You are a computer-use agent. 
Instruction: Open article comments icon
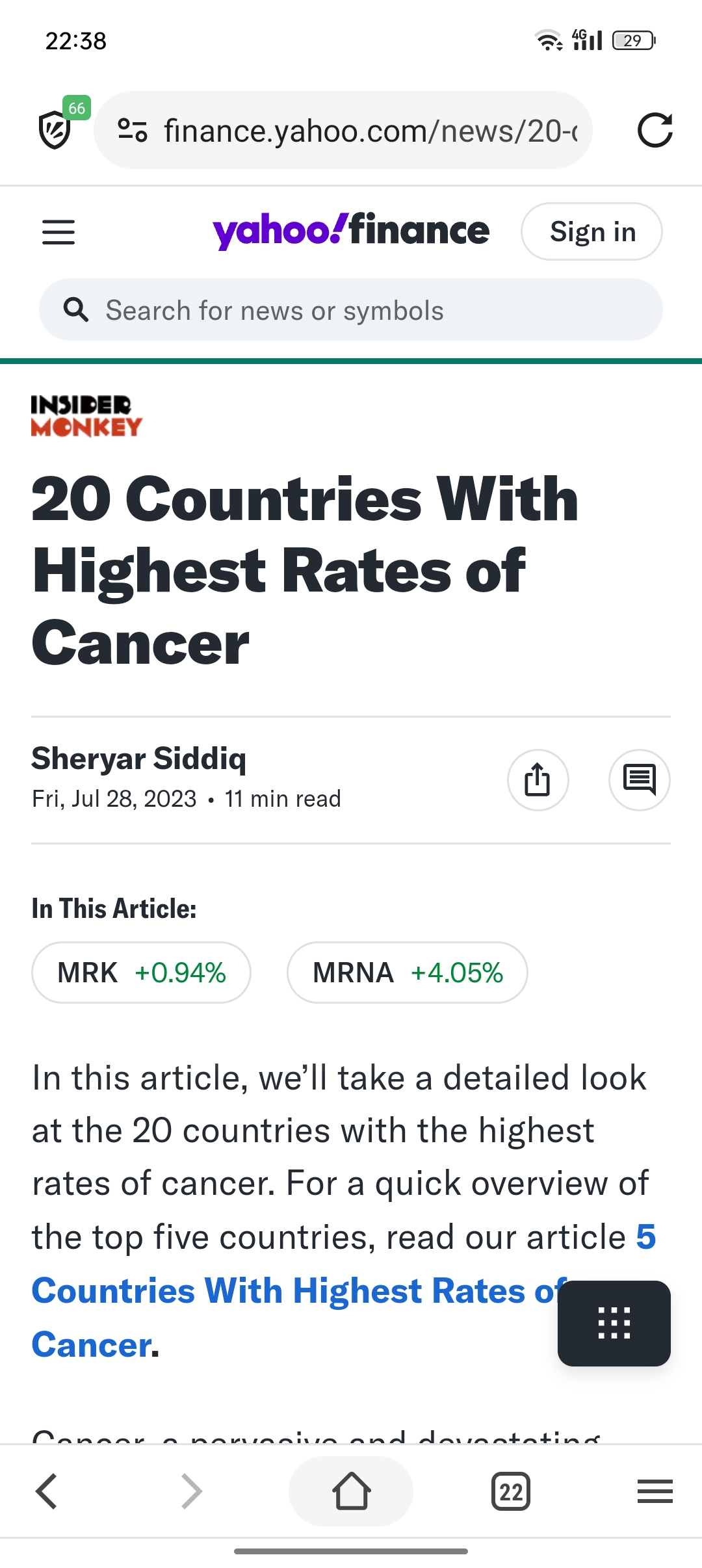639,779
